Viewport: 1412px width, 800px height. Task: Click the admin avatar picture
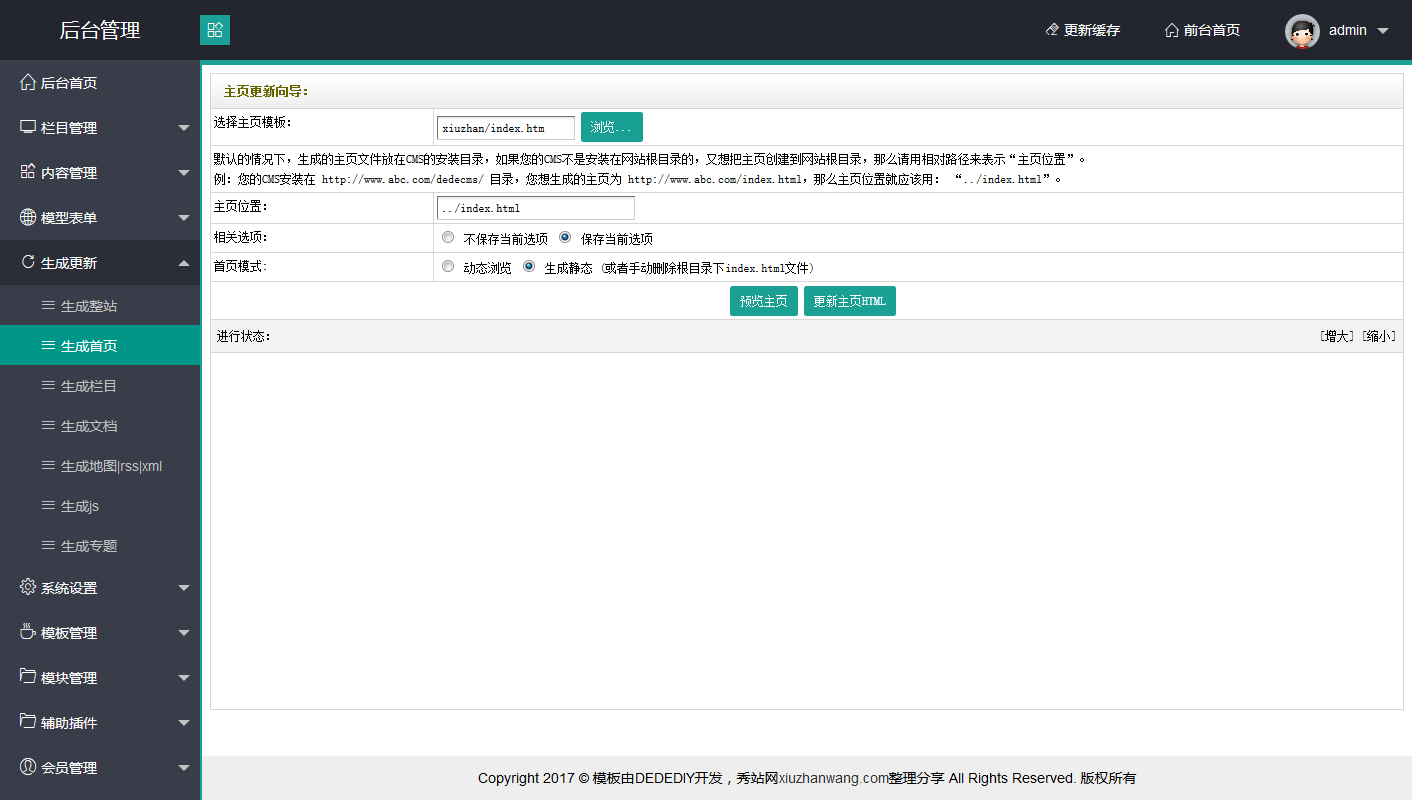1302,31
